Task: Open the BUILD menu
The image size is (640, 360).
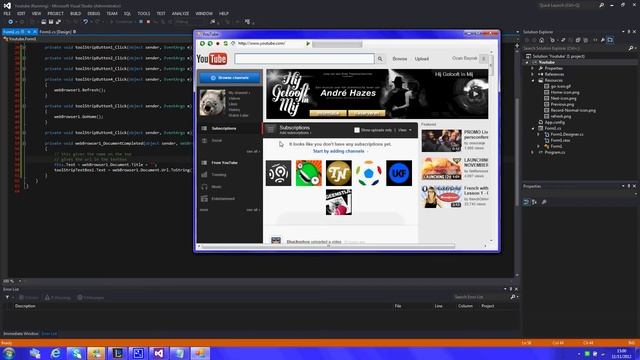Action: (76, 13)
